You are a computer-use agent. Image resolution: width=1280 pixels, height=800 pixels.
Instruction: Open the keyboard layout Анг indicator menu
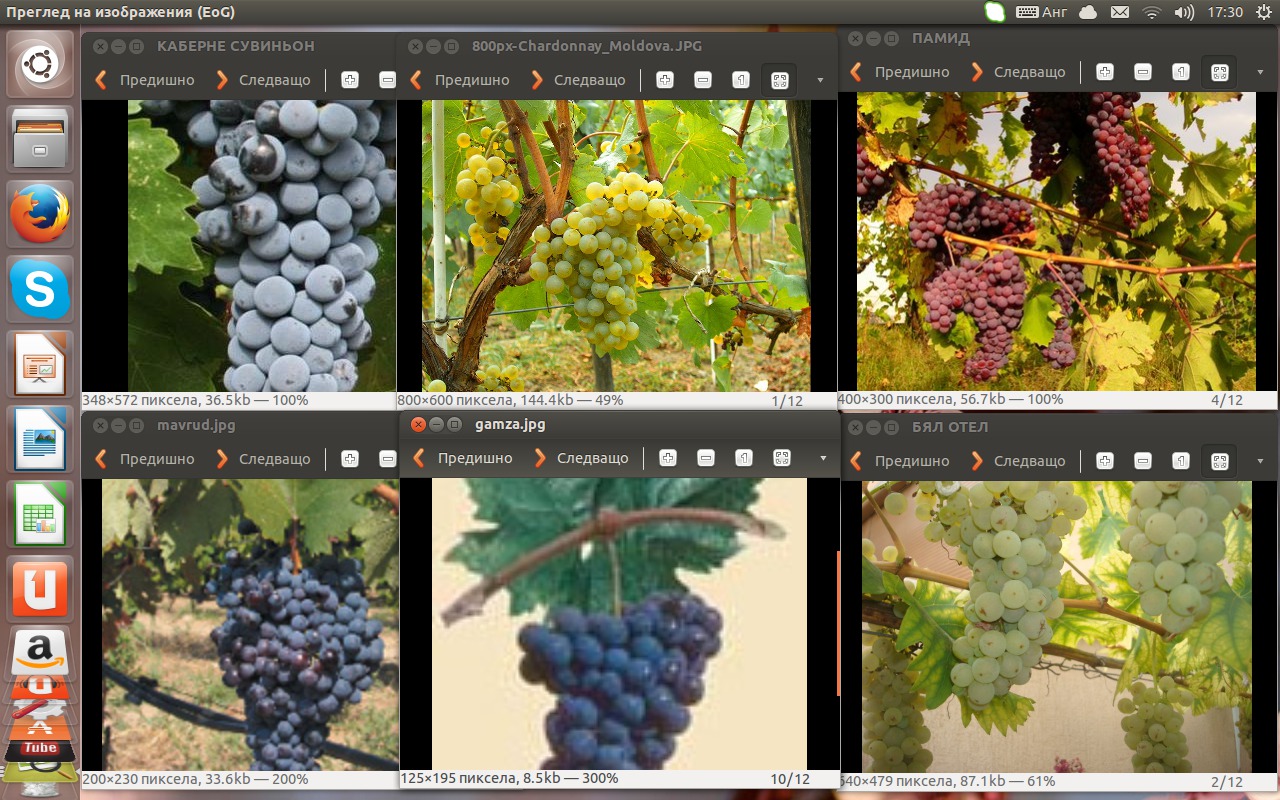pyautogui.click(x=1042, y=12)
